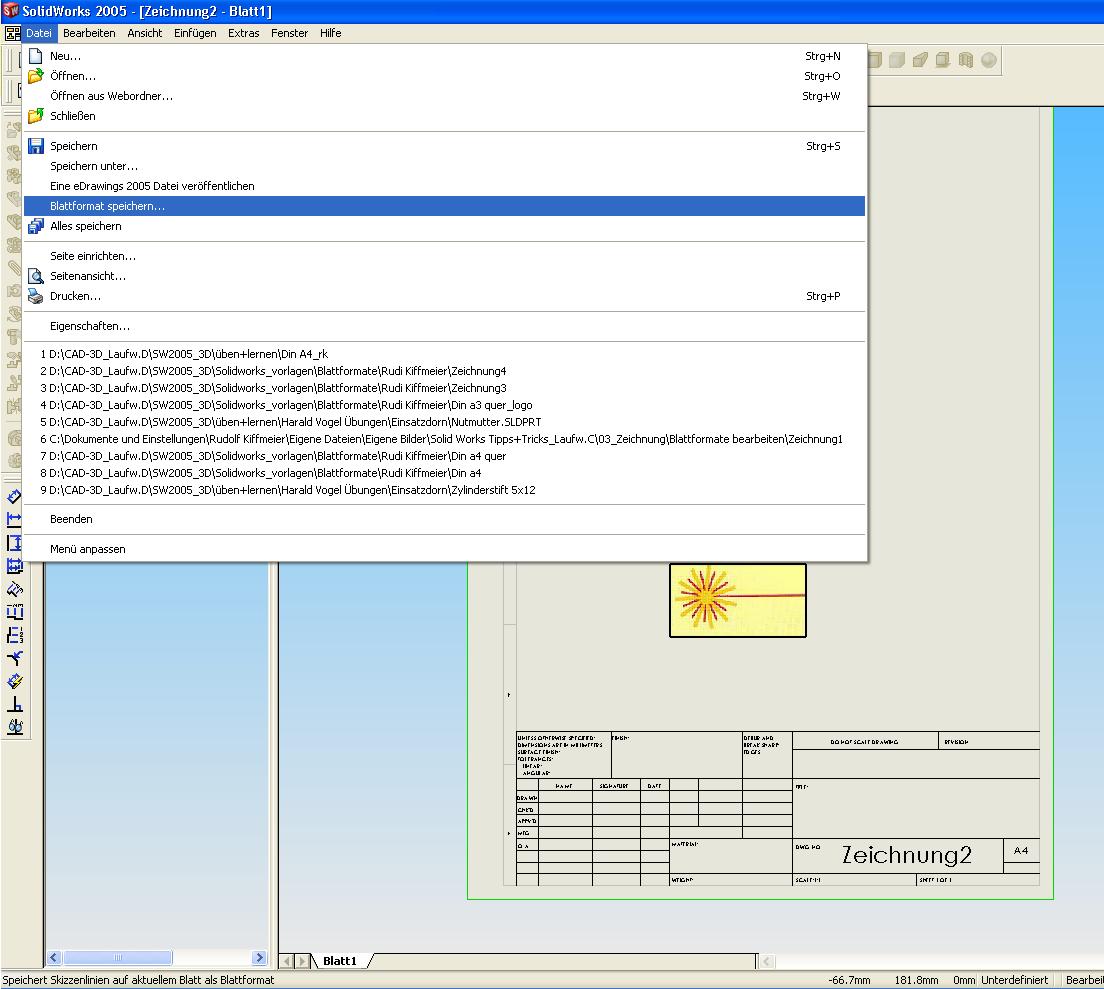
Task: Open the Hilfe menu
Action: [330, 33]
